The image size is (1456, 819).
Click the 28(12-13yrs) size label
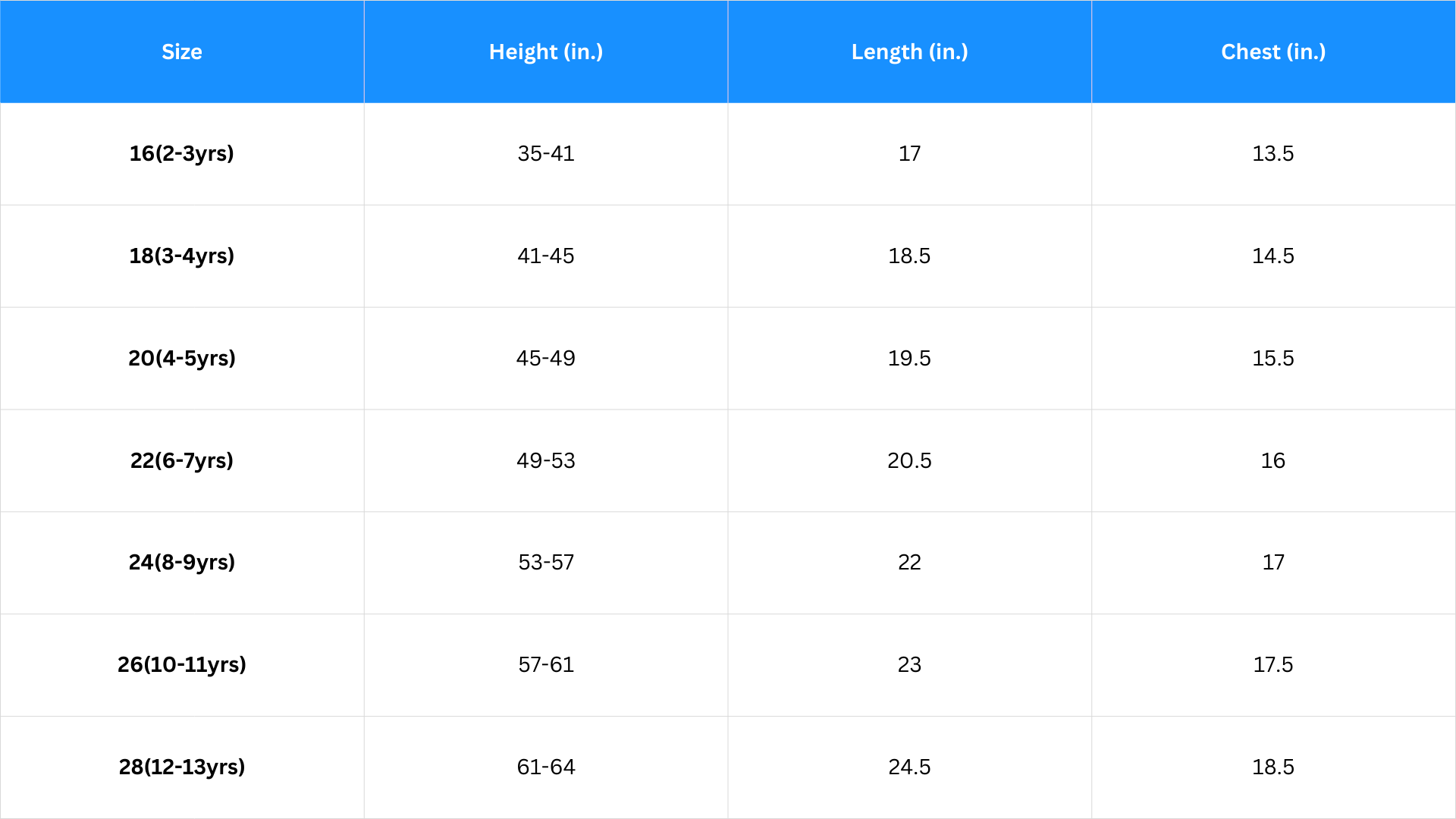click(182, 767)
